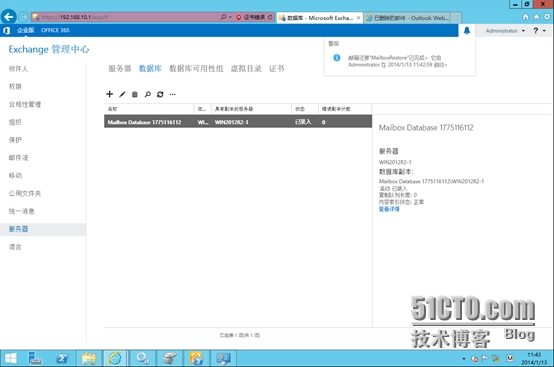Go back with browser back arrow

(x=9, y=17)
